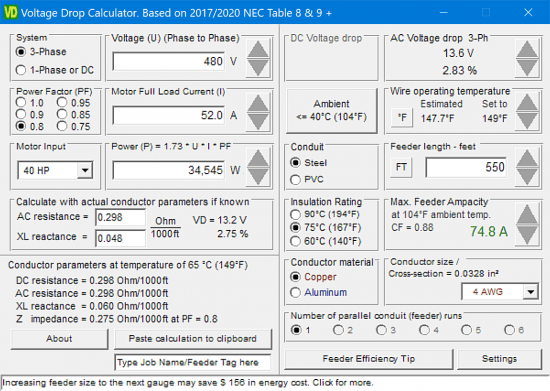
Task: Lower motor full load current down arrow
Action: (x=258, y=121)
